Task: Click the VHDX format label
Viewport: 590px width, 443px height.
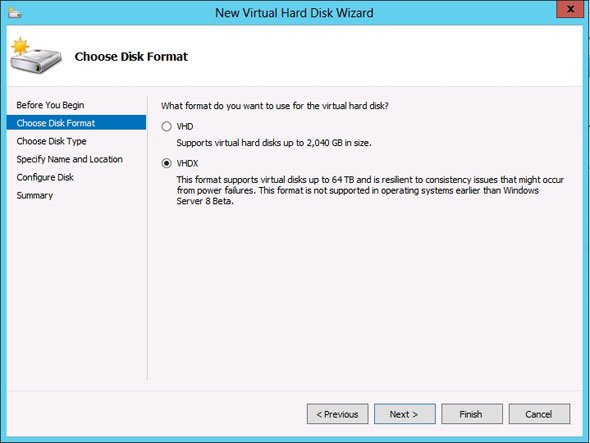Action: click(x=187, y=163)
